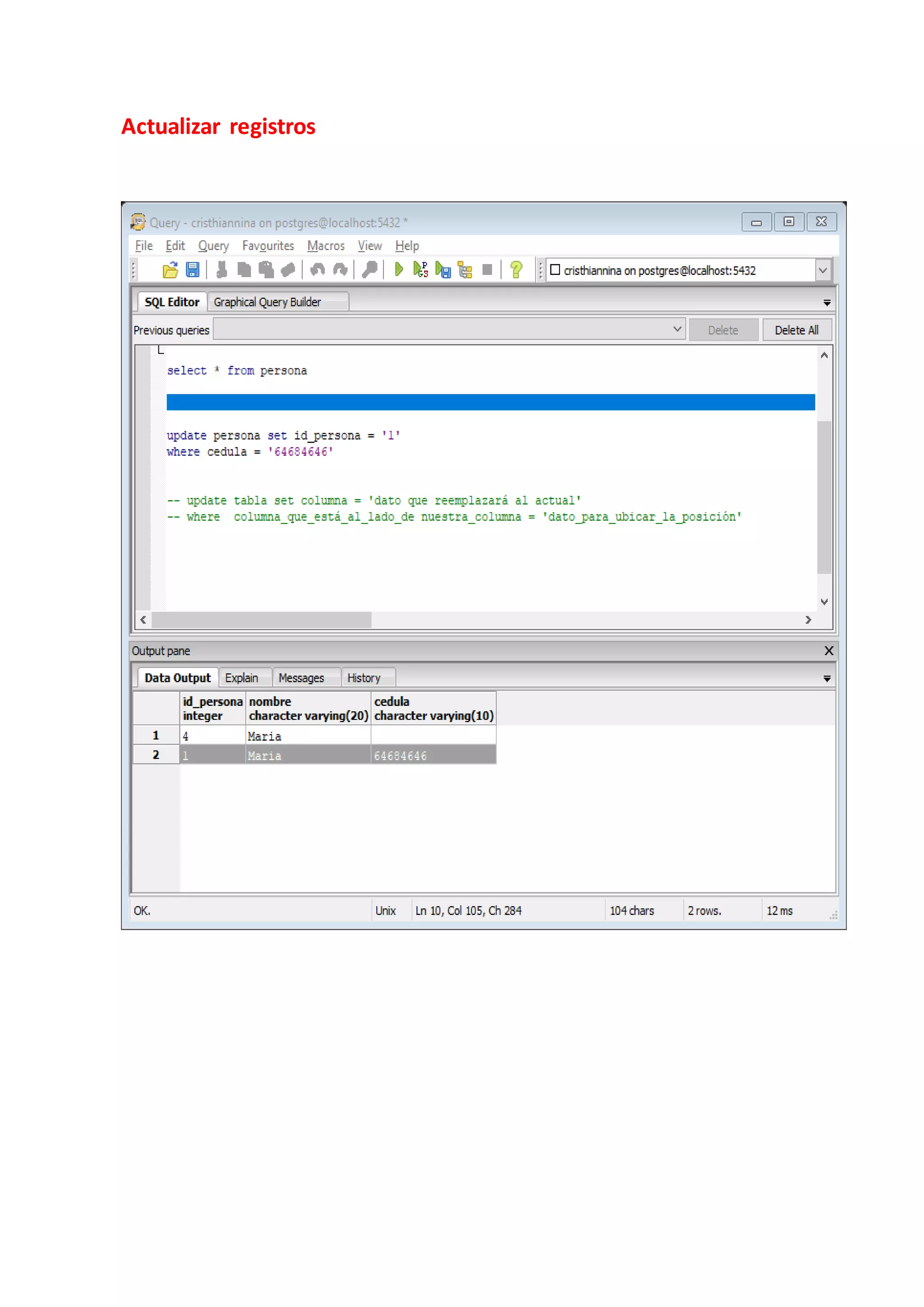Click the "where cedula = '64684646'" line

pyautogui.click(x=250, y=451)
